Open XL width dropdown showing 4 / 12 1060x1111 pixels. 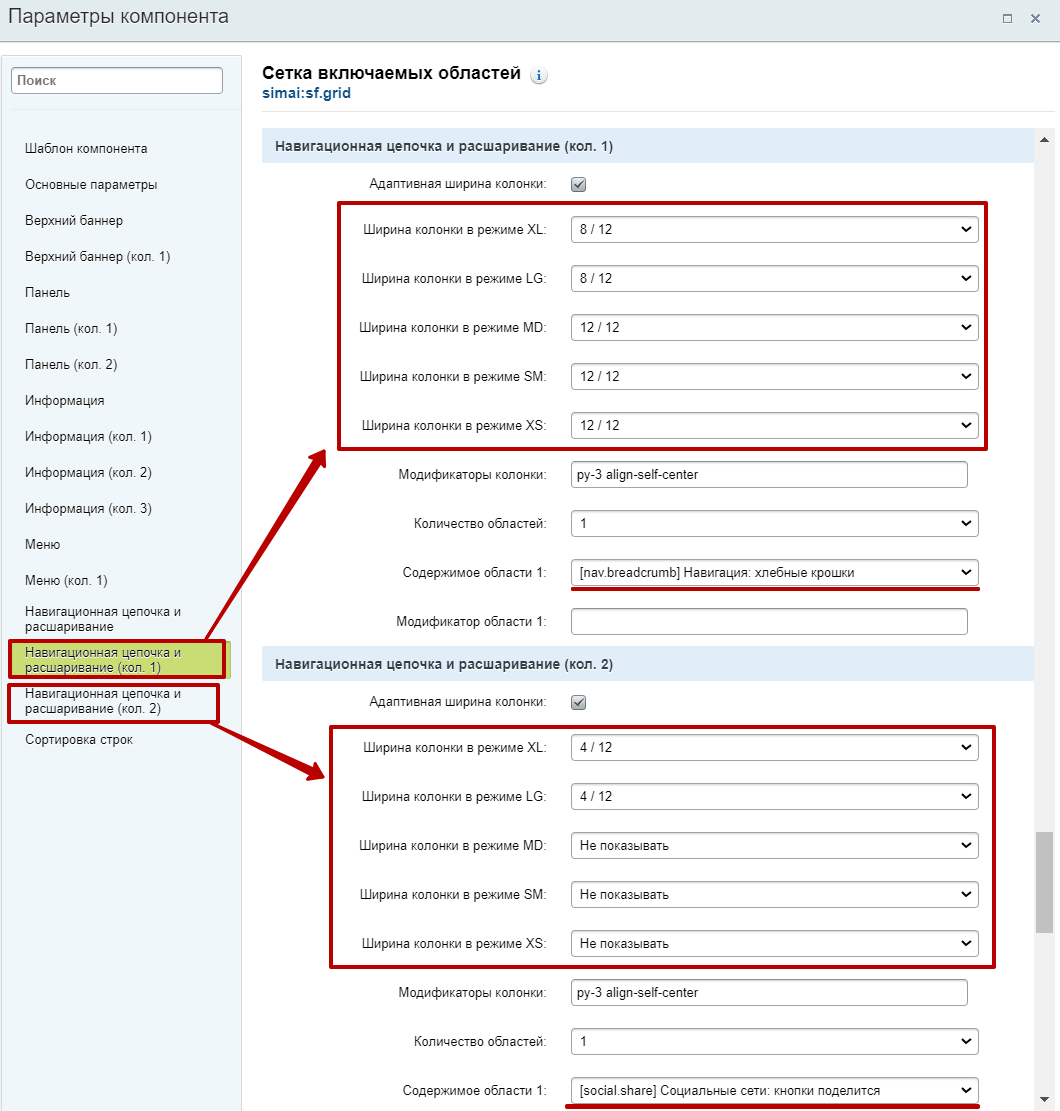tap(774, 747)
